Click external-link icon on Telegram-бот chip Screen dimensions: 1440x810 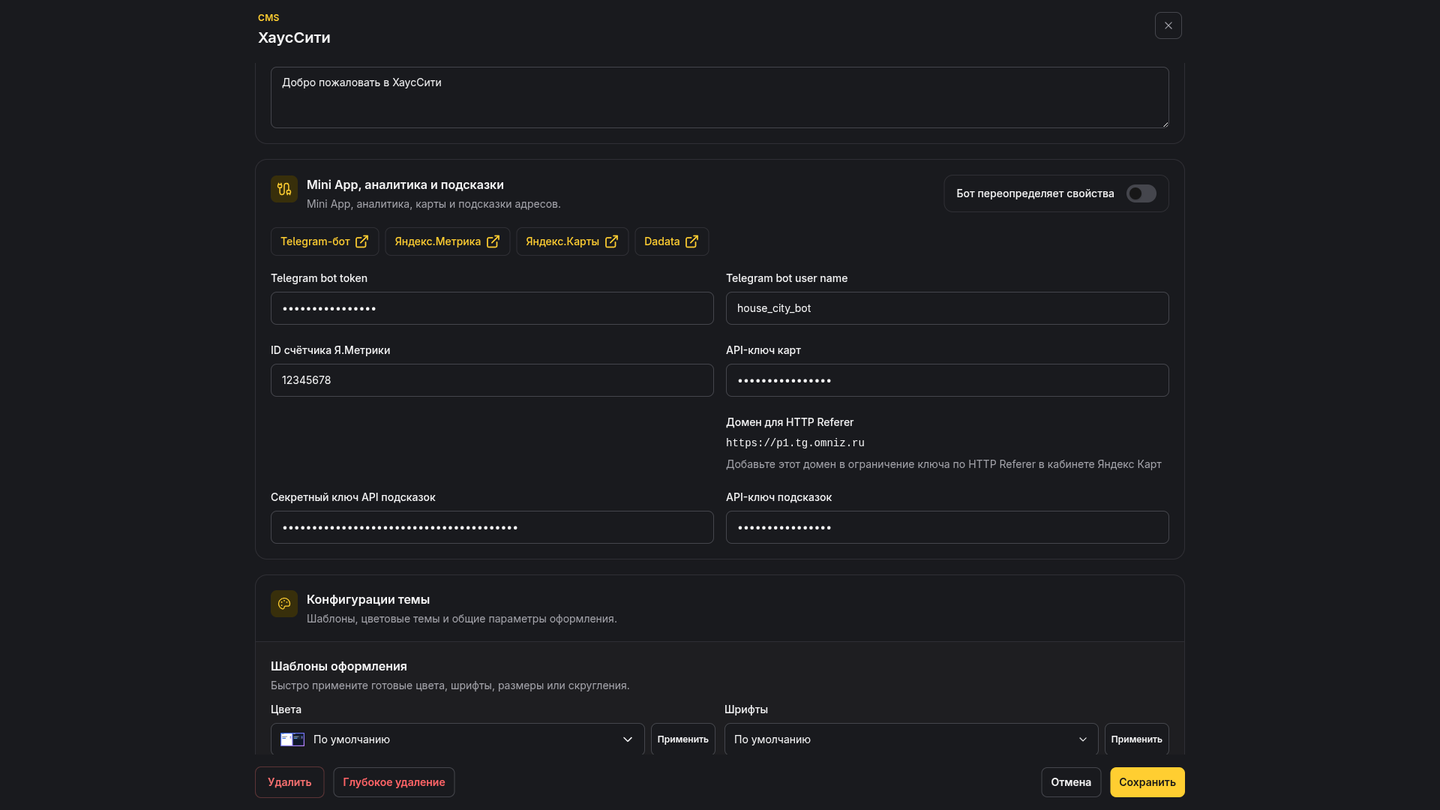click(362, 241)
